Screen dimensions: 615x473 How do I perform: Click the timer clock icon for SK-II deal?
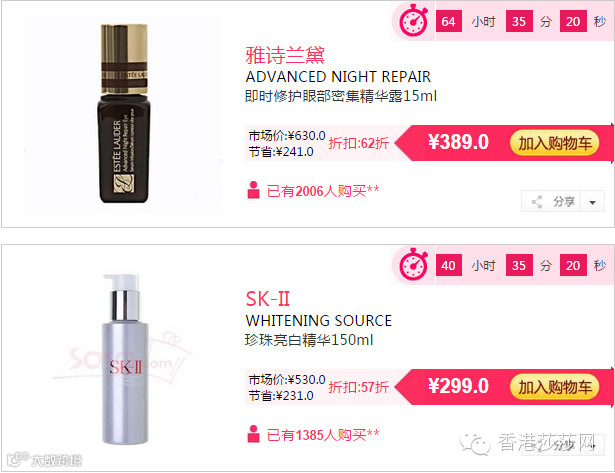413,264
